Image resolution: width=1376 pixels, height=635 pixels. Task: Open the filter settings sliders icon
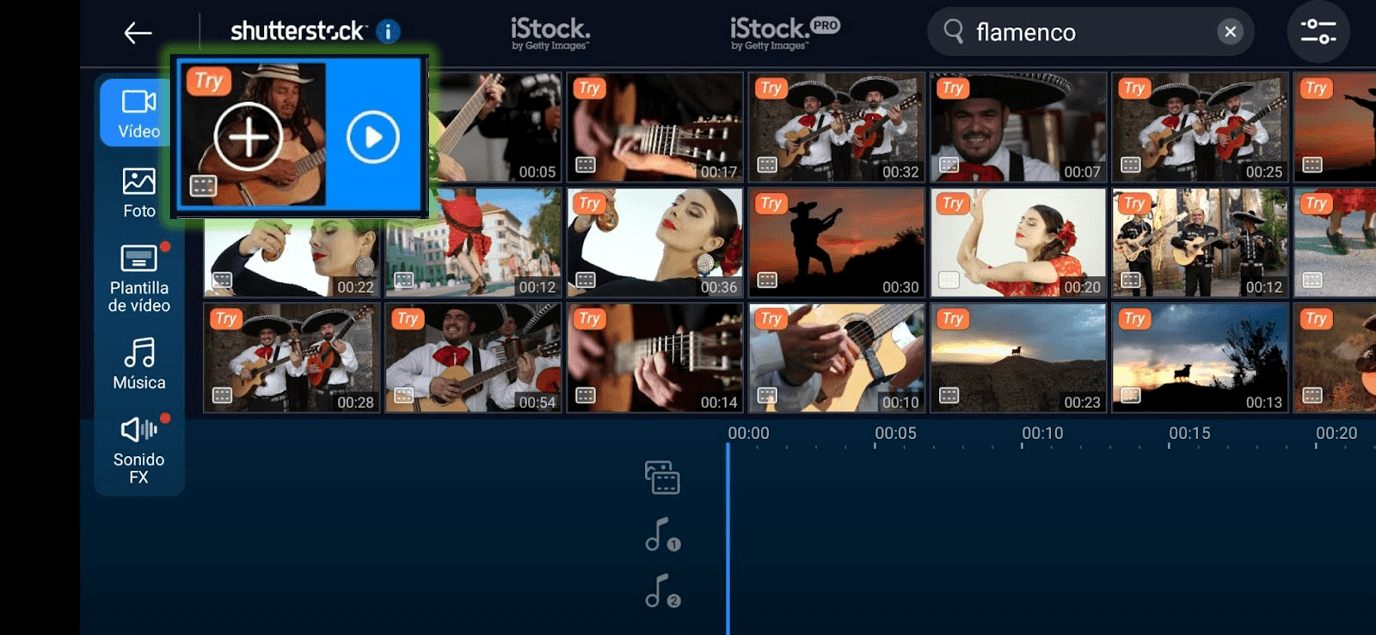pyautogui.click(x=1318, y=32)
